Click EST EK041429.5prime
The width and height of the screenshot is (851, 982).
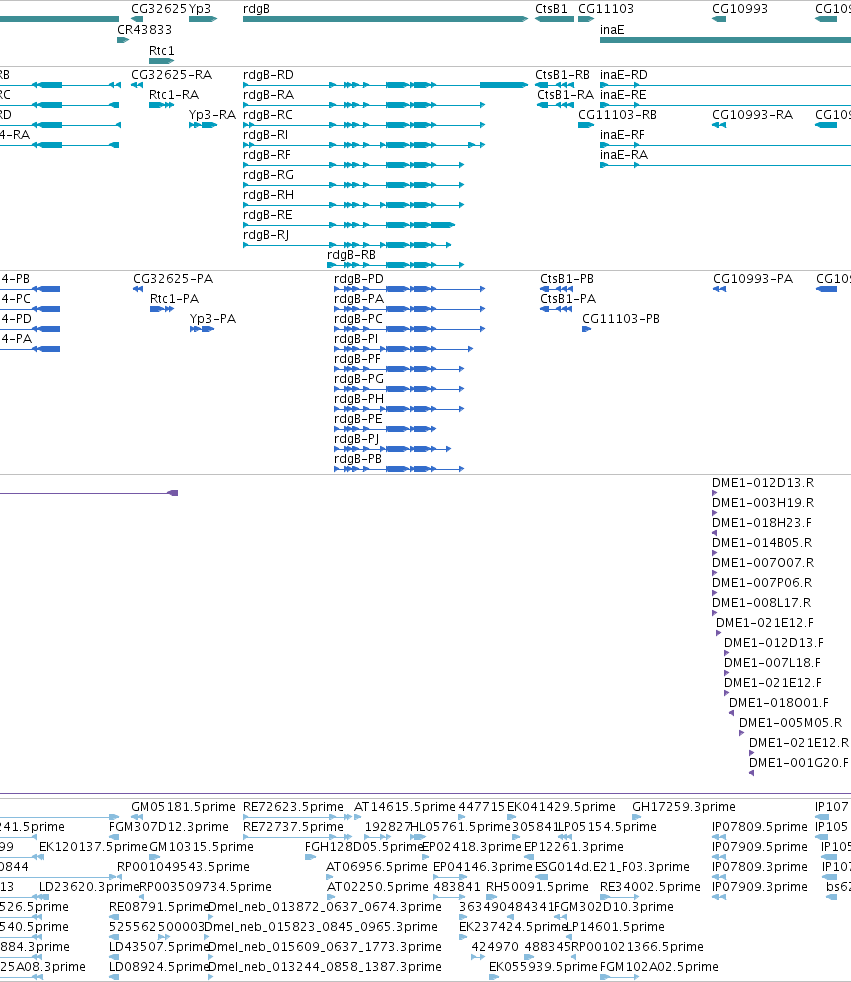[561, 807]
